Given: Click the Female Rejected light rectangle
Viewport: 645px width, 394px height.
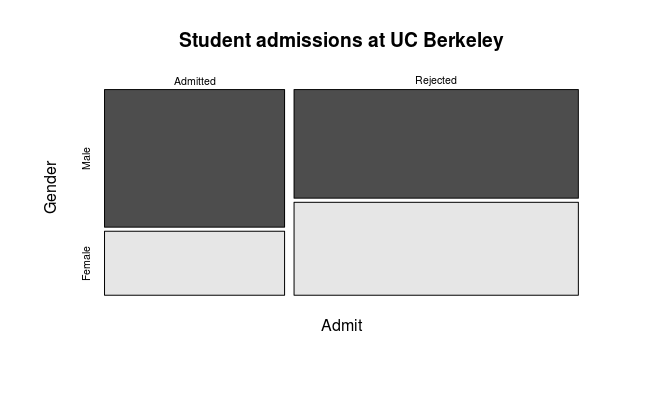Looking at the screenshot, I should point(436,249).
